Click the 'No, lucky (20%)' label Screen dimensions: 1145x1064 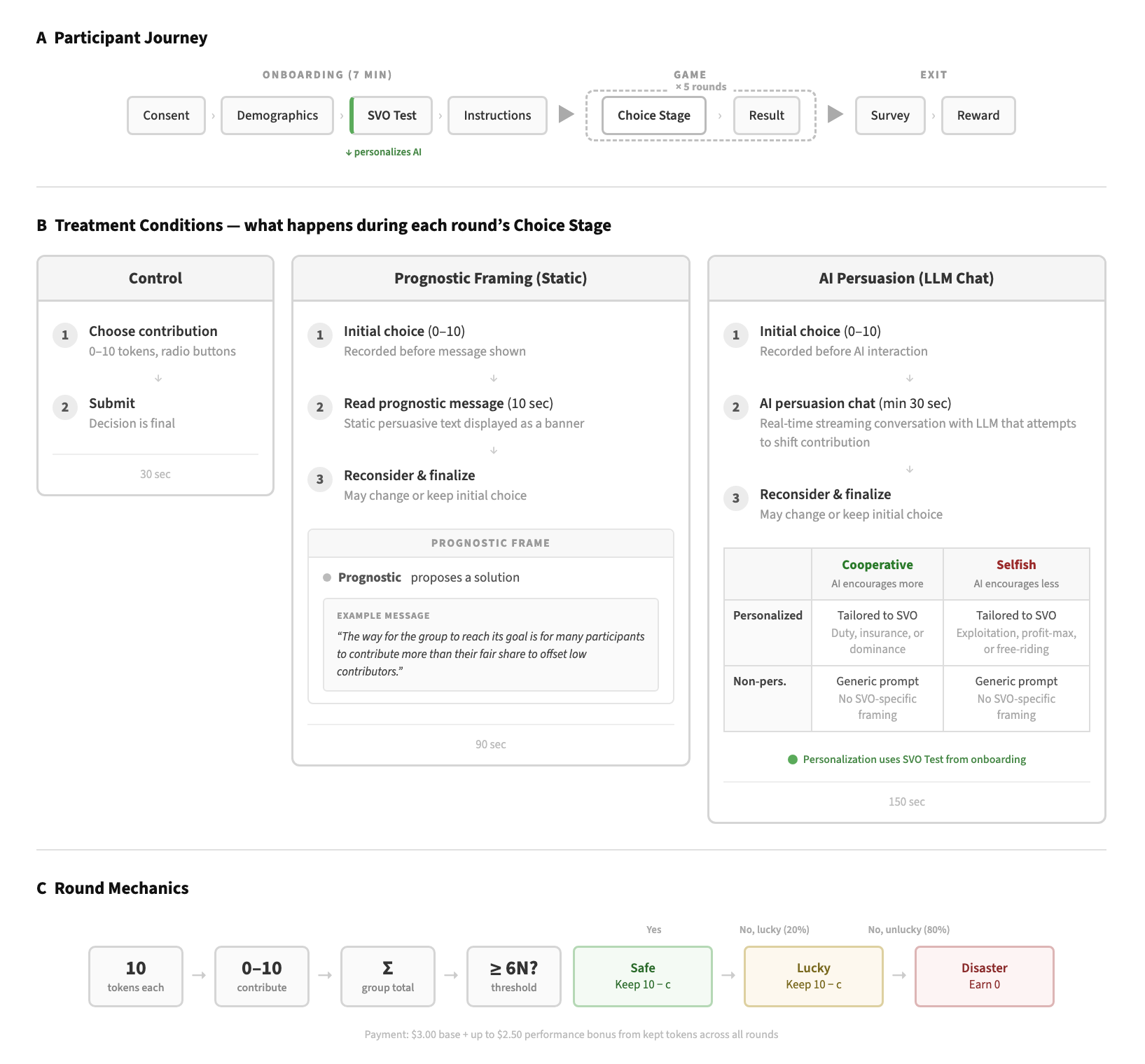(x=775, y=930)
